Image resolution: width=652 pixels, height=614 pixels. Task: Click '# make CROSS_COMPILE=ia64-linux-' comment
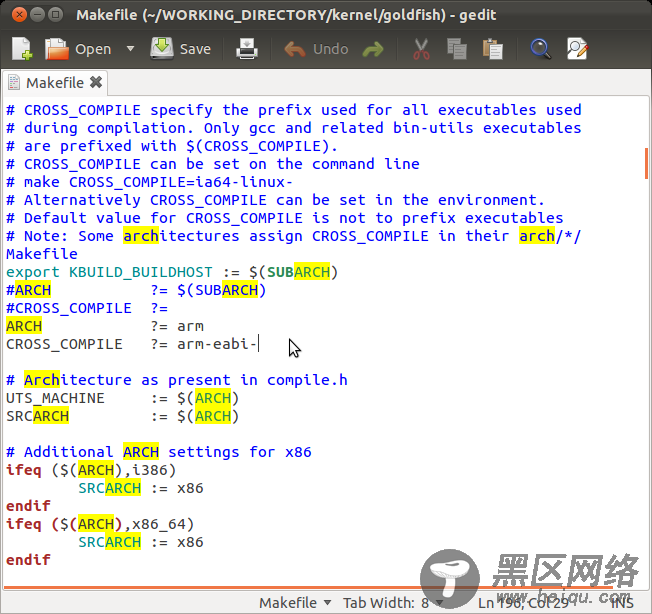tap(150, 182)
